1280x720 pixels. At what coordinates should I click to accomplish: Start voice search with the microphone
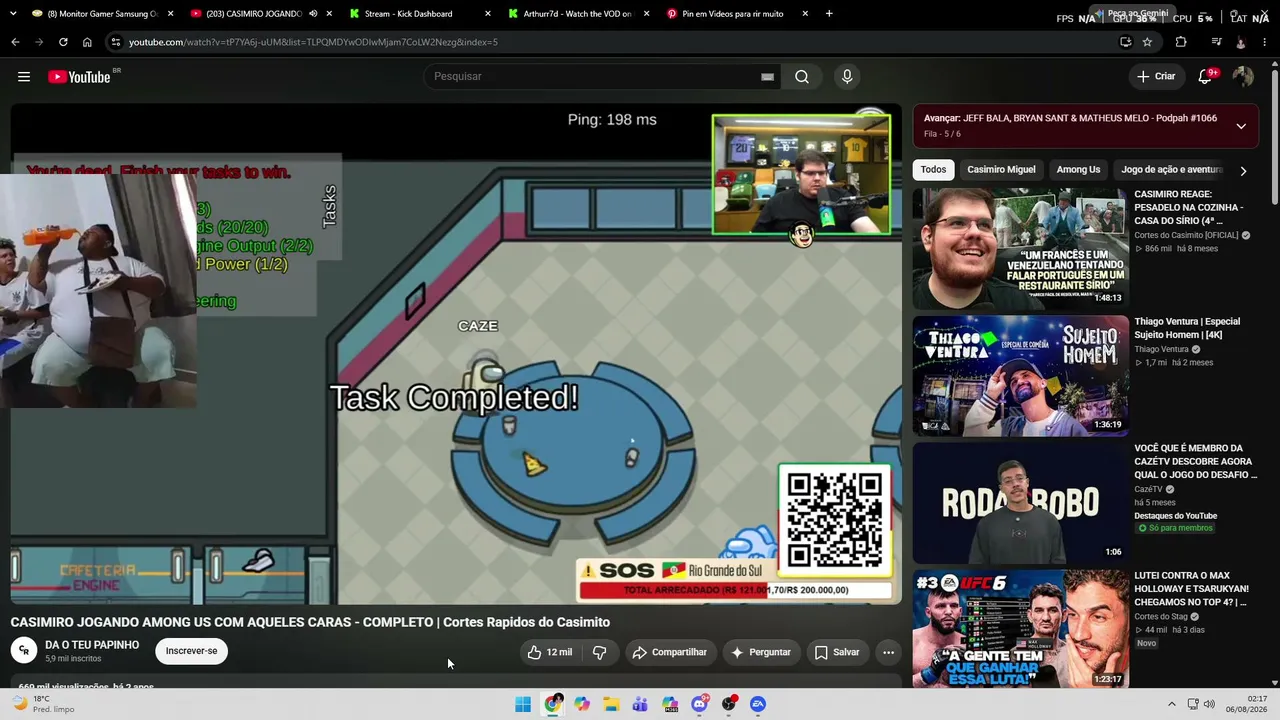point(847,77)
